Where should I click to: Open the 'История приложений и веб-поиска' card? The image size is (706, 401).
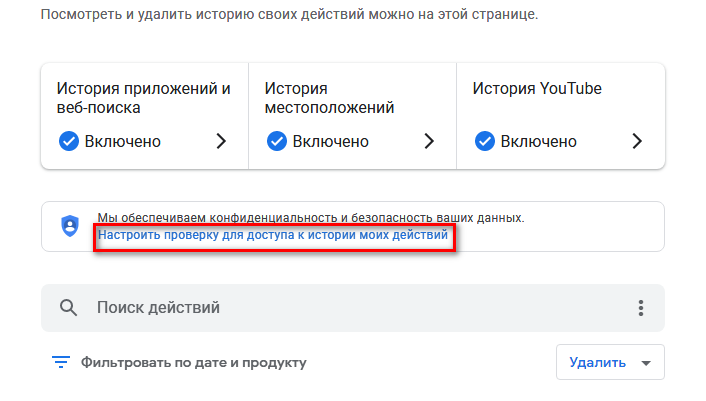[144, 97]
